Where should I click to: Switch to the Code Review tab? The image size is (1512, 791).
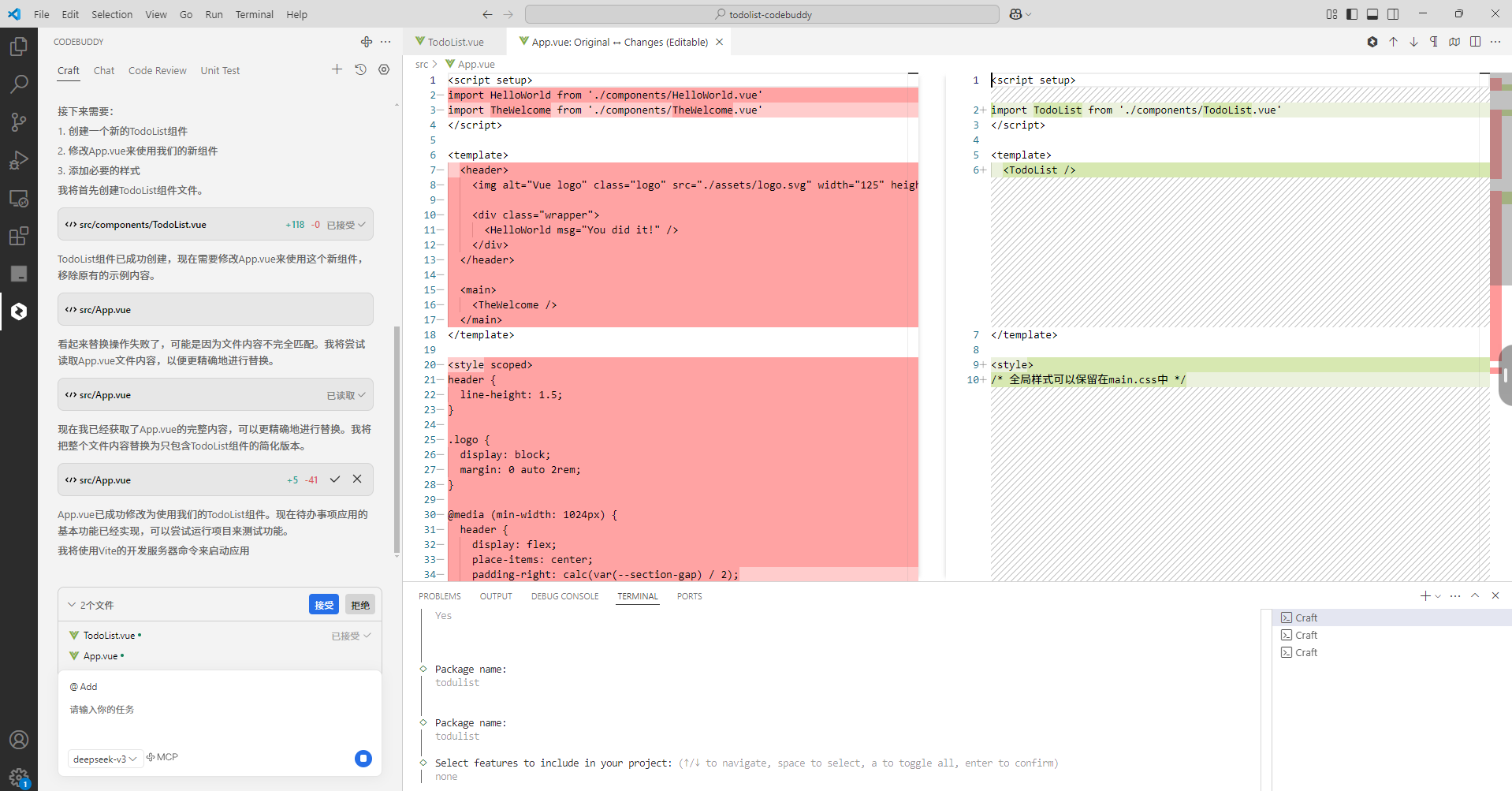[x=158, y=70]
